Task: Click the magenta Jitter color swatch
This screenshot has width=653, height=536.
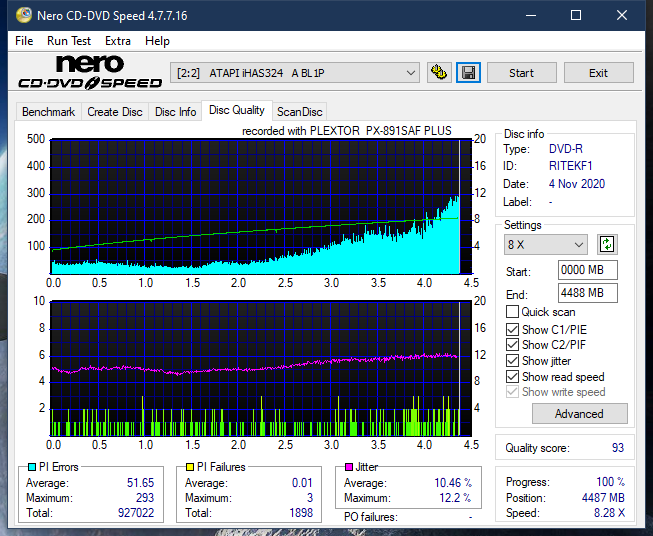Action: pos(349,467)
